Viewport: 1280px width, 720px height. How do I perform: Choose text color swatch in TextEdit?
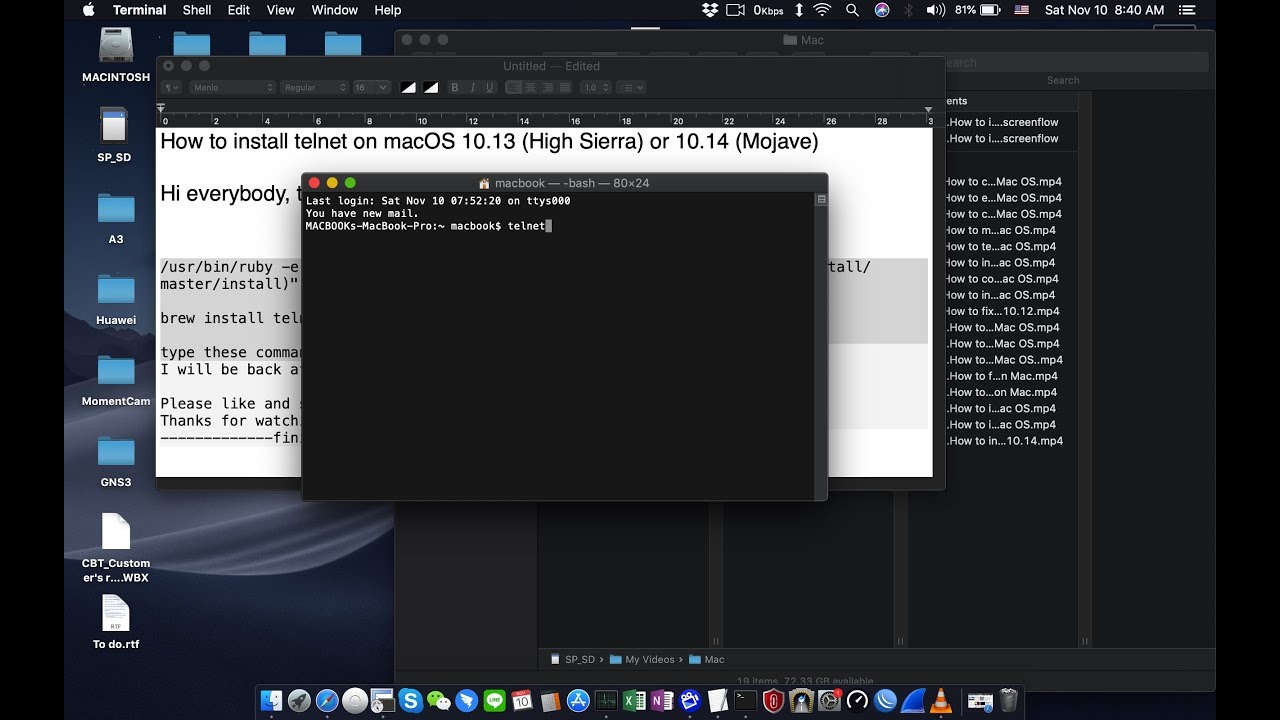tap(408, 88)
